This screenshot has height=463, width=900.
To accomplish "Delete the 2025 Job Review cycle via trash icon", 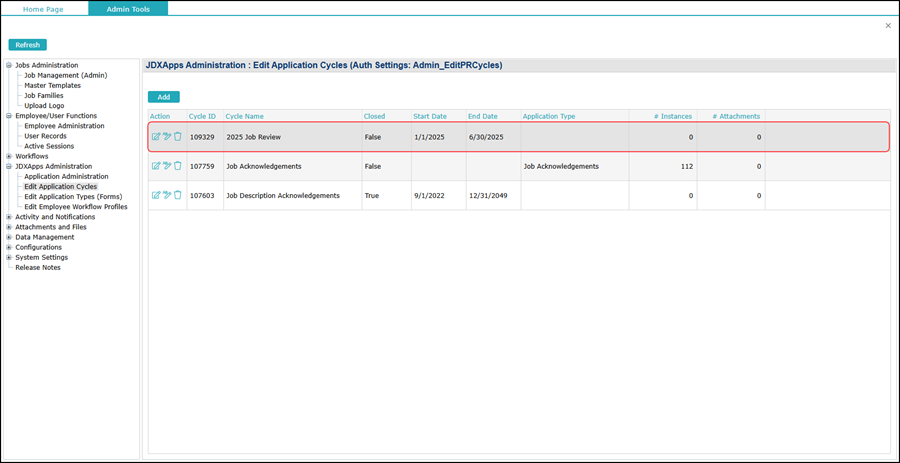I will pos(178,137).
